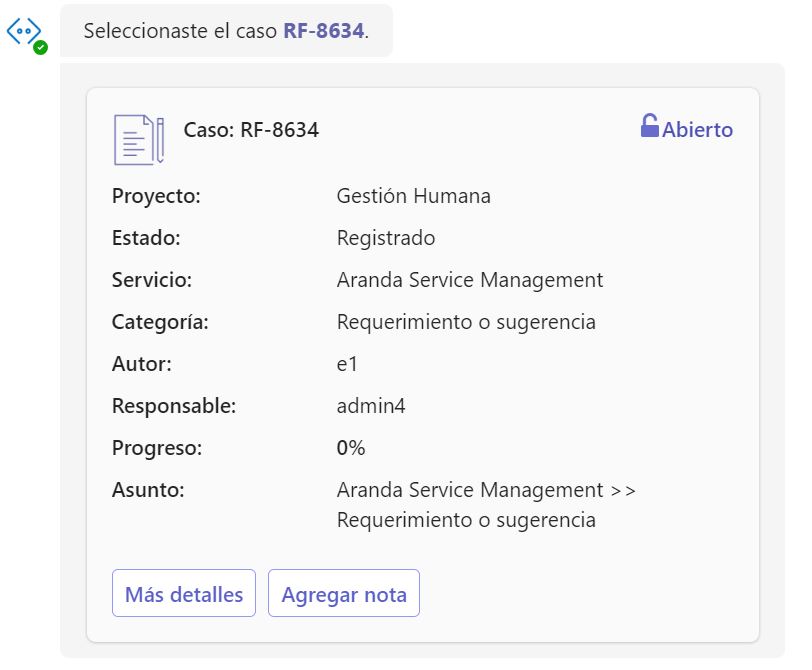Click the case document icon
This screenshot has width=812, height=670.
point(139,140)
